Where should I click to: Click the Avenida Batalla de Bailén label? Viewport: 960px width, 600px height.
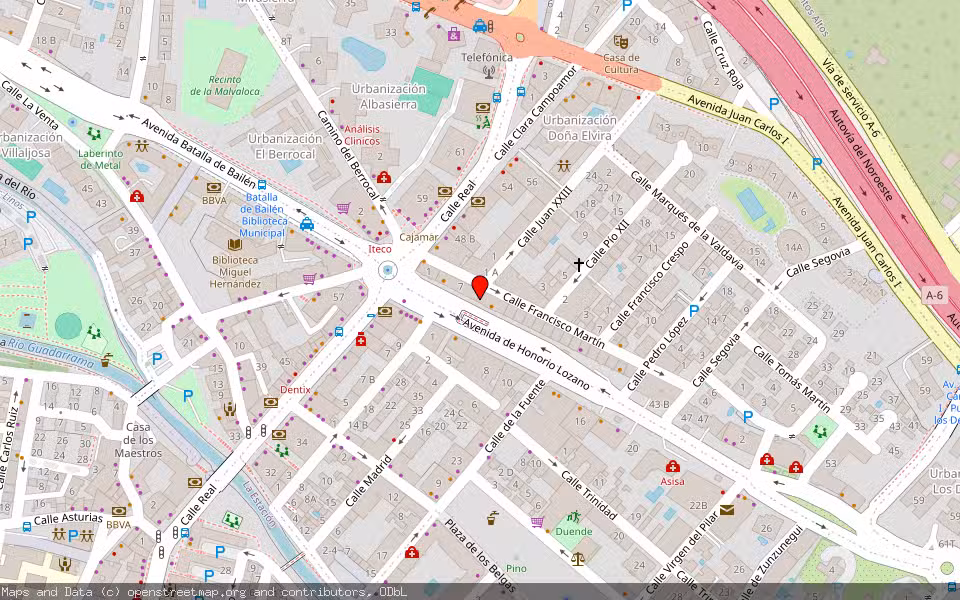pyautogui.click(x=199, y=152)
